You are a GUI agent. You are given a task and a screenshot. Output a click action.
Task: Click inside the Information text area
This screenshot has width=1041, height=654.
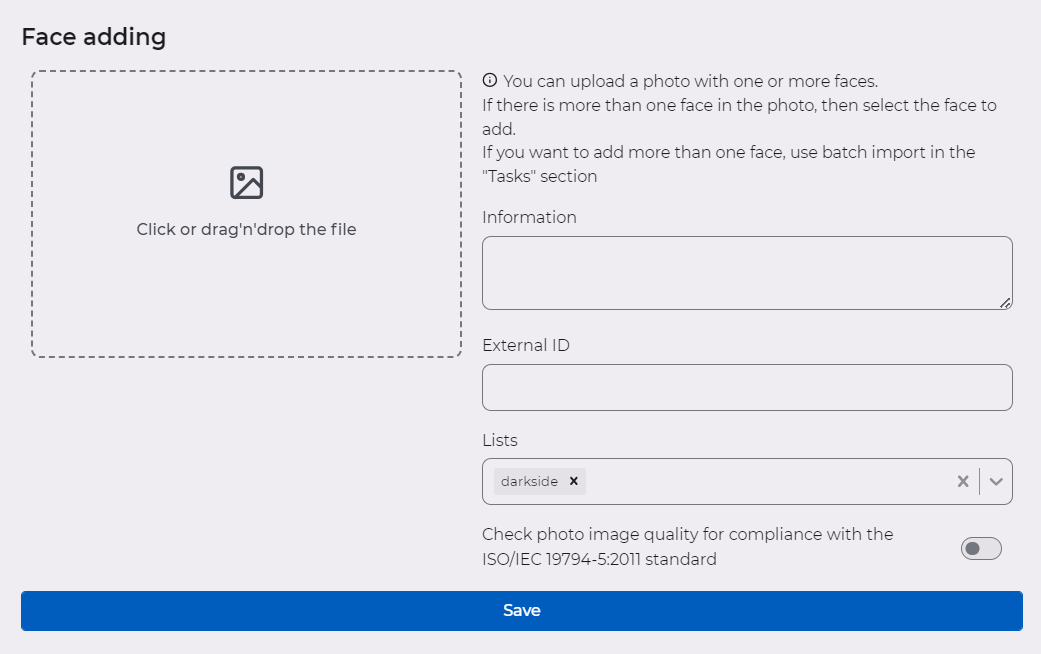747,272
